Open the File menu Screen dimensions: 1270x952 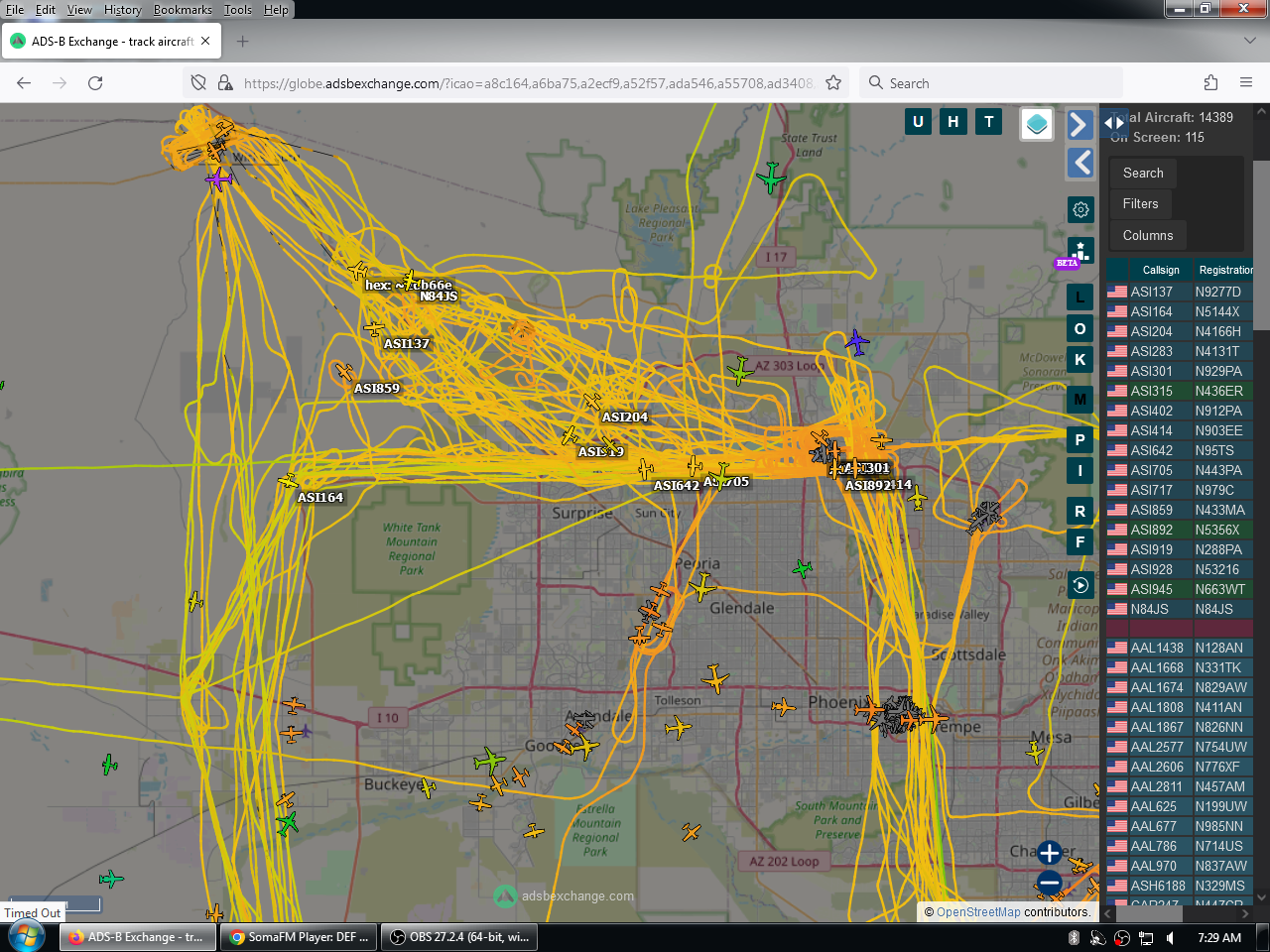[x=15, y=10]
